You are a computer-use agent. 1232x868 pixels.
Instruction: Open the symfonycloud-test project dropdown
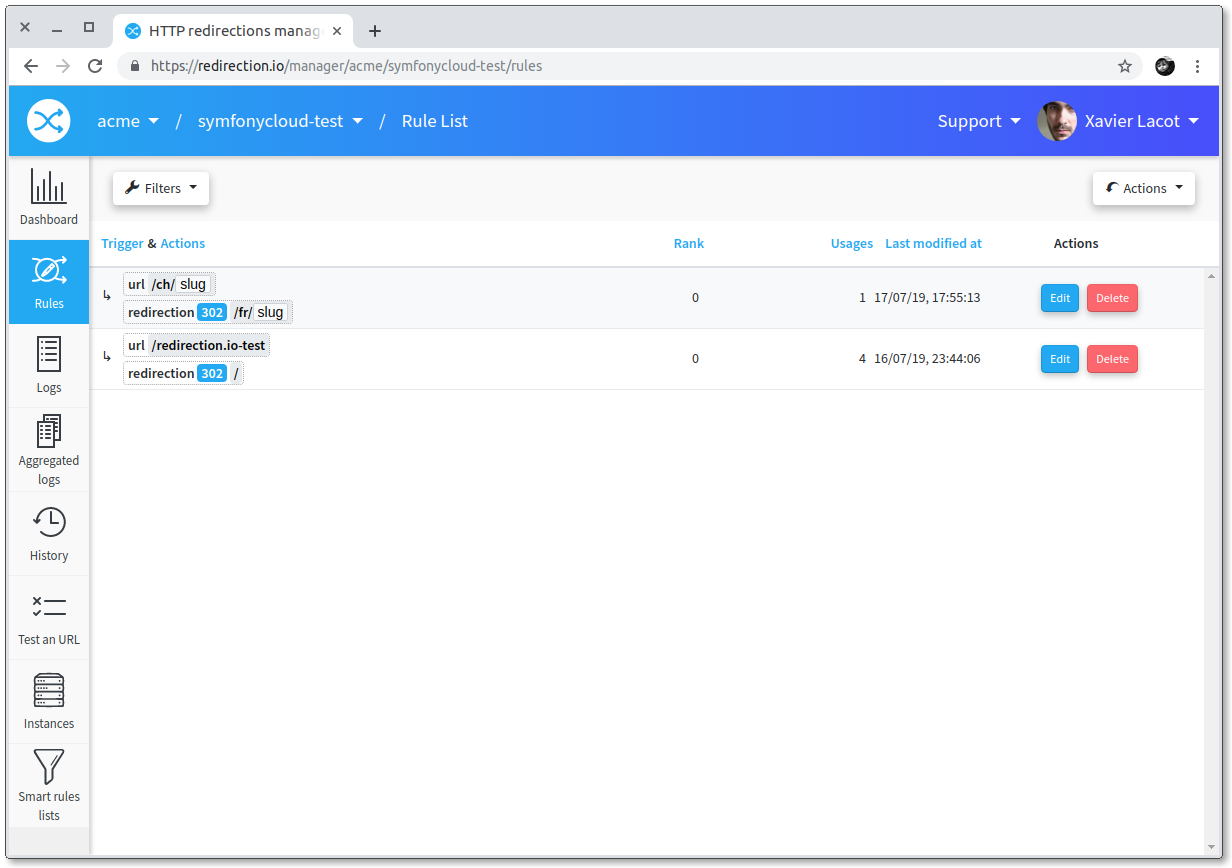coord(280,121)
